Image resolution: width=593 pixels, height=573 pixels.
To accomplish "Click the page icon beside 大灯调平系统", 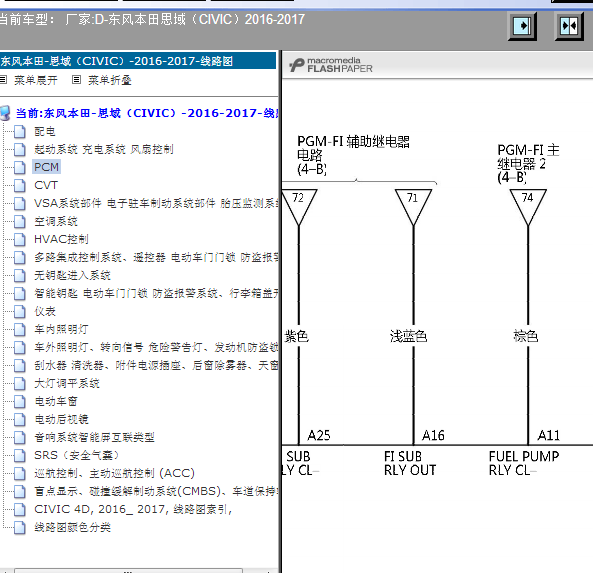I will click(20, 384).
